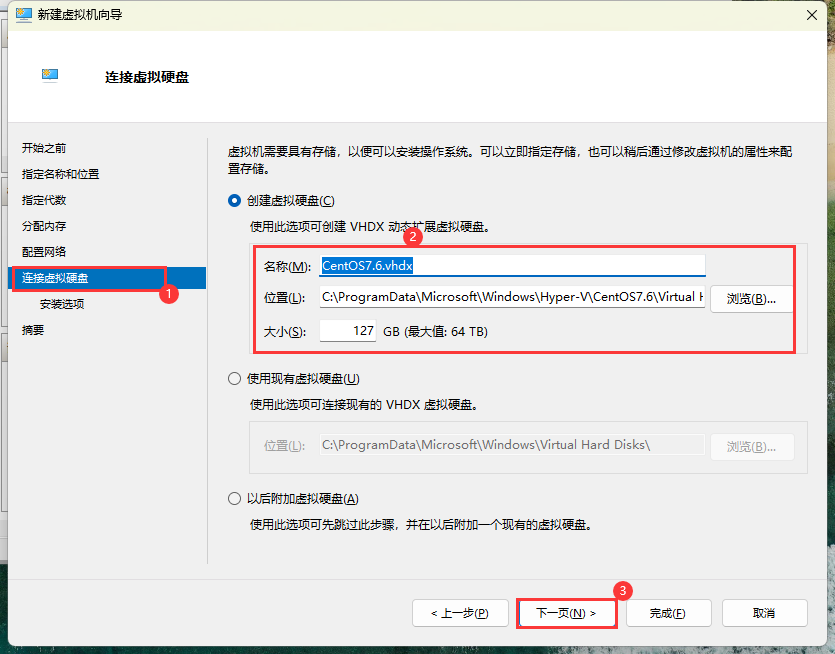Open 开始之前 wizard step
The image size is (835, 654).
pyautogui.click(x=44, y=148)
